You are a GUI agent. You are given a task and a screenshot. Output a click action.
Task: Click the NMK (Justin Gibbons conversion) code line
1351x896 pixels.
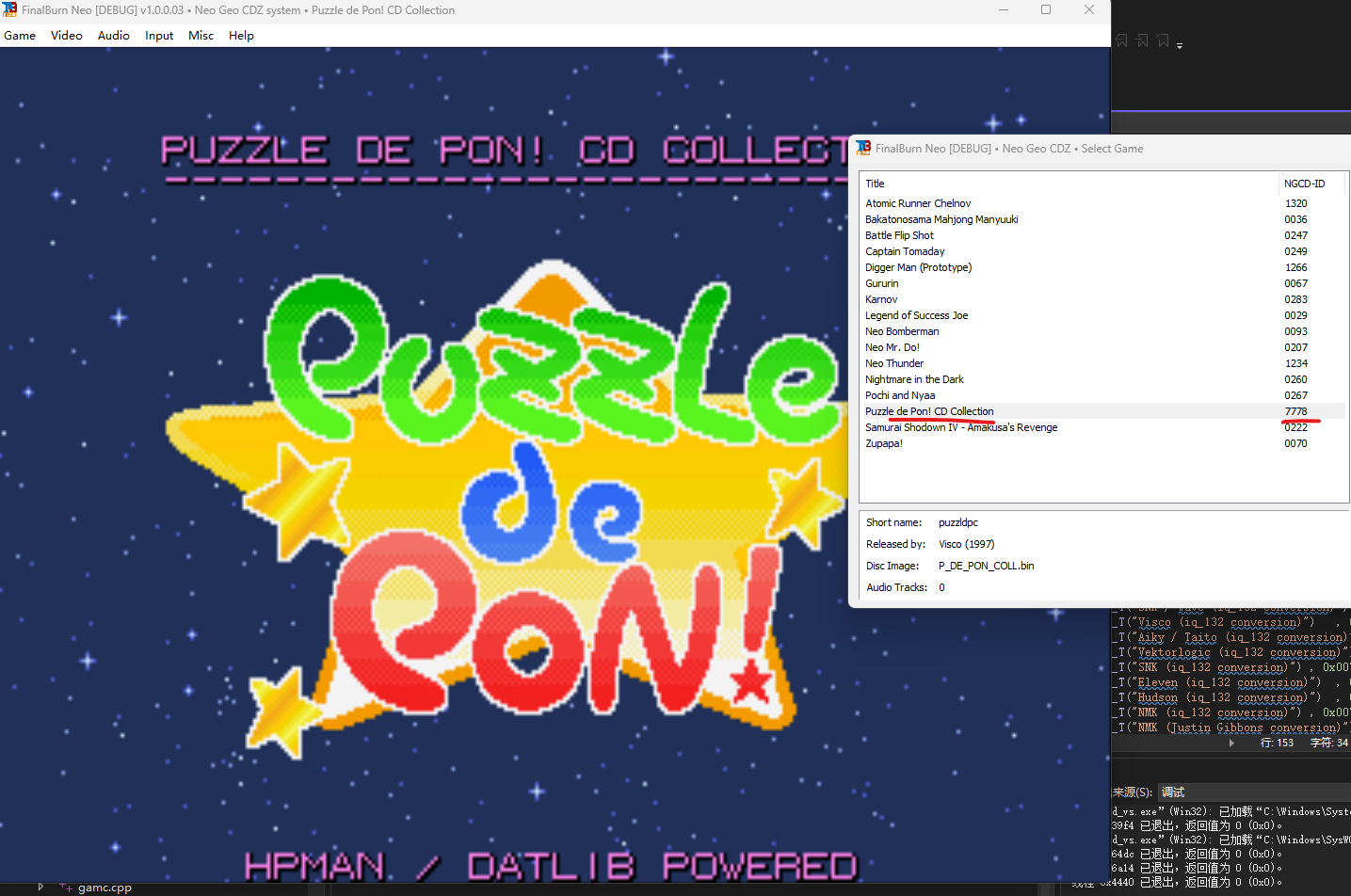tap(1231, 728)
